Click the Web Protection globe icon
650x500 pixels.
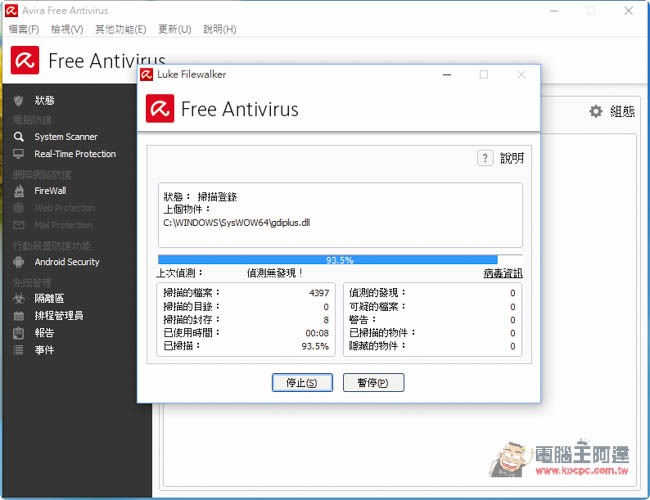pos(19,208)
